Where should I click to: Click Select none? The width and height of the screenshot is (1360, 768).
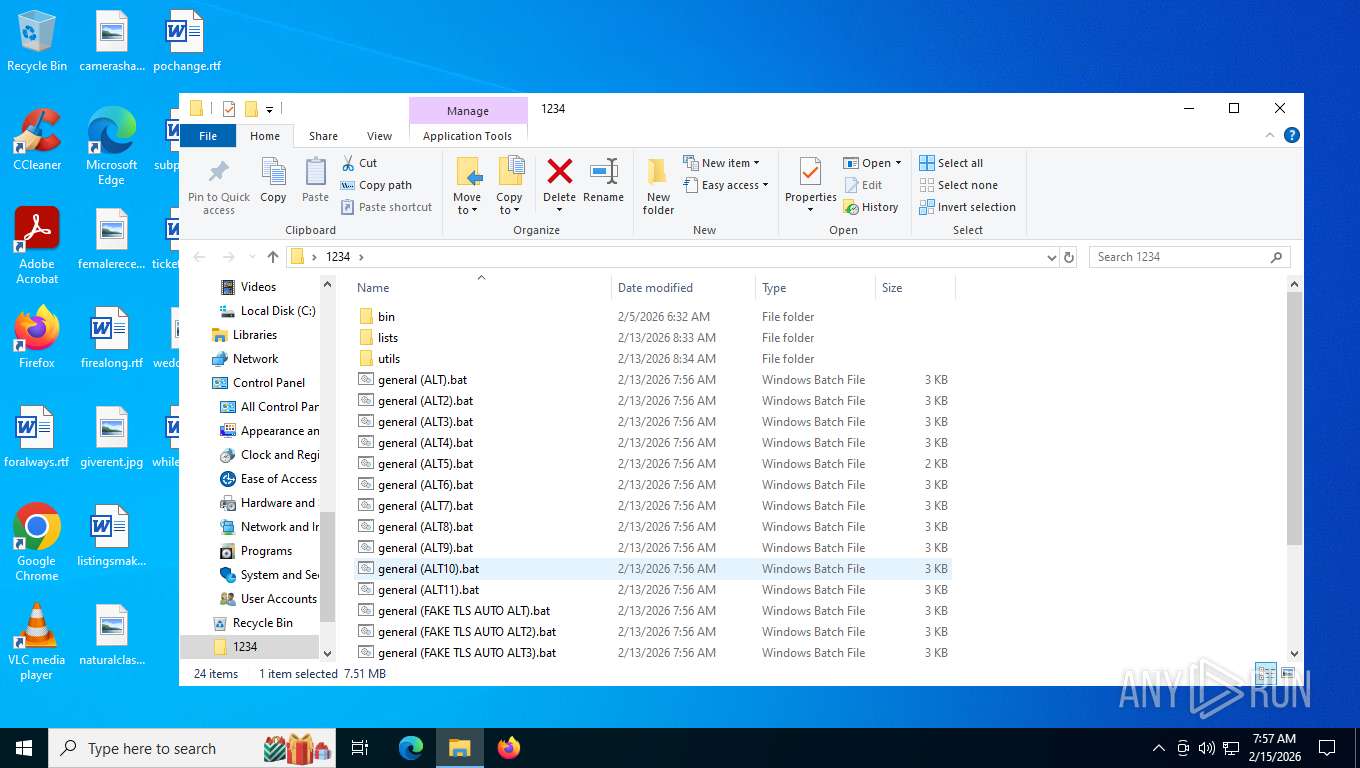958,185
